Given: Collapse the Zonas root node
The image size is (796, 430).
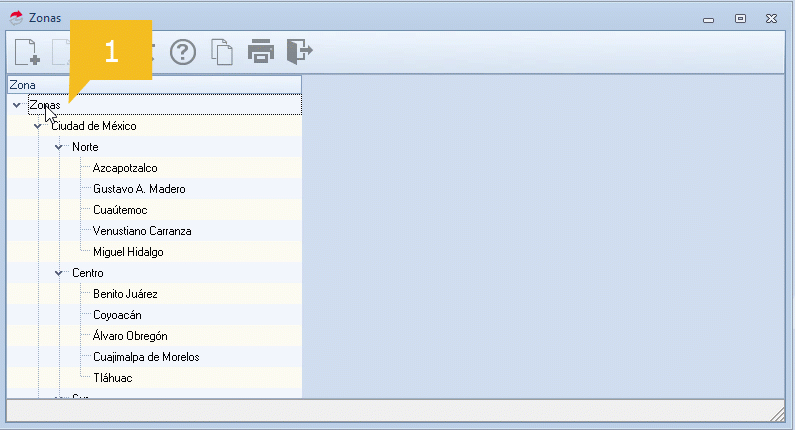Looking at the screenshot, I should [x=17, y=105].
